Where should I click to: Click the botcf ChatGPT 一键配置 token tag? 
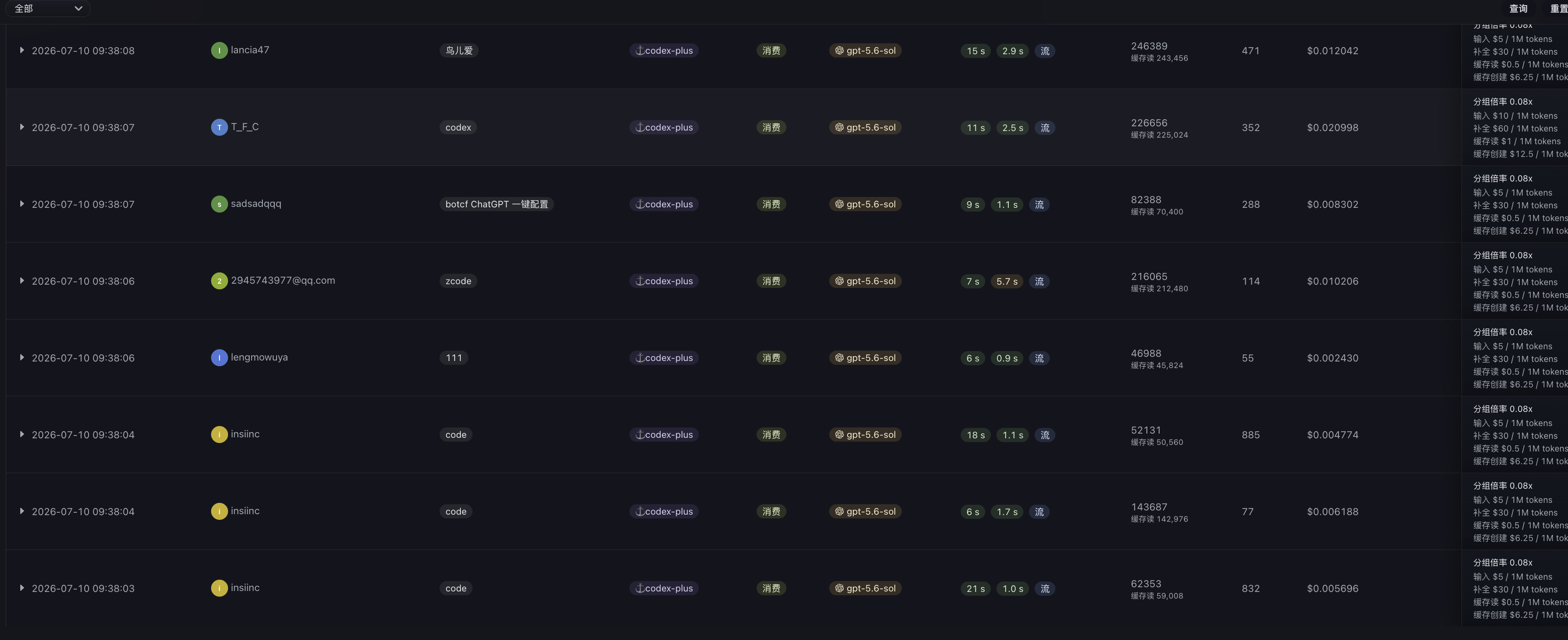pos(496,204)
